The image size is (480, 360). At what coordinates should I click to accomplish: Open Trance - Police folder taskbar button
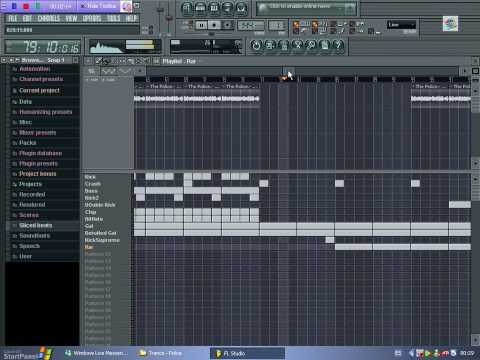click(161, 353)
